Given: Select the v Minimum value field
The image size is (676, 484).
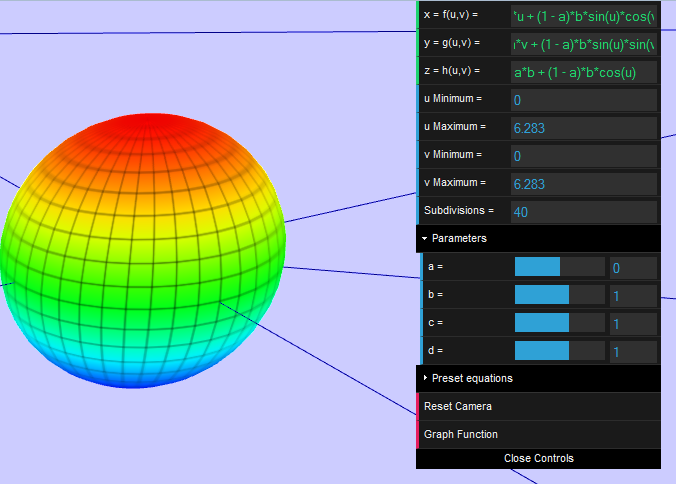Looking at the screenshot, I should pos(582,156).
